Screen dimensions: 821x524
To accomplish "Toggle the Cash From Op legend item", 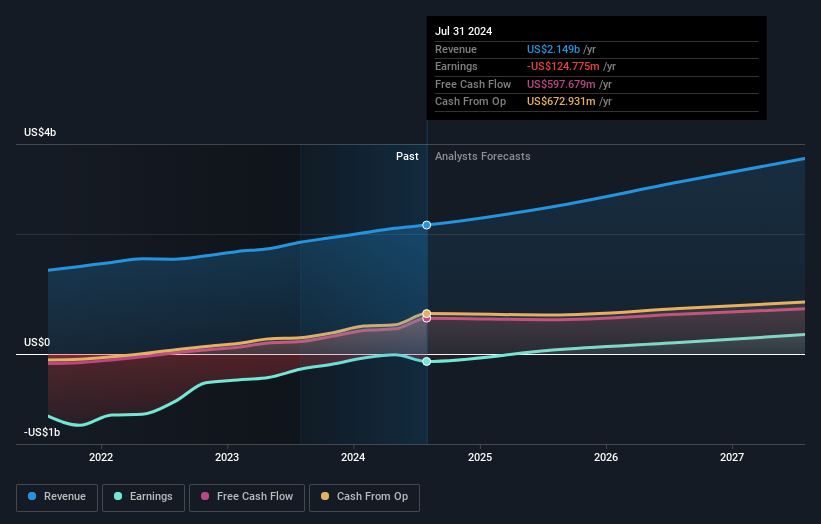I will (364, 497).
